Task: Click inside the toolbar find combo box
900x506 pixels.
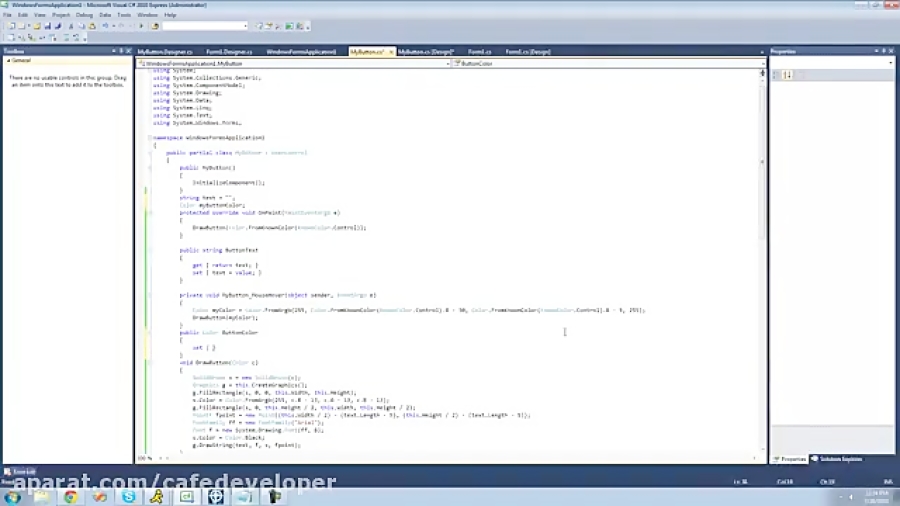Action: coord(203,26)
